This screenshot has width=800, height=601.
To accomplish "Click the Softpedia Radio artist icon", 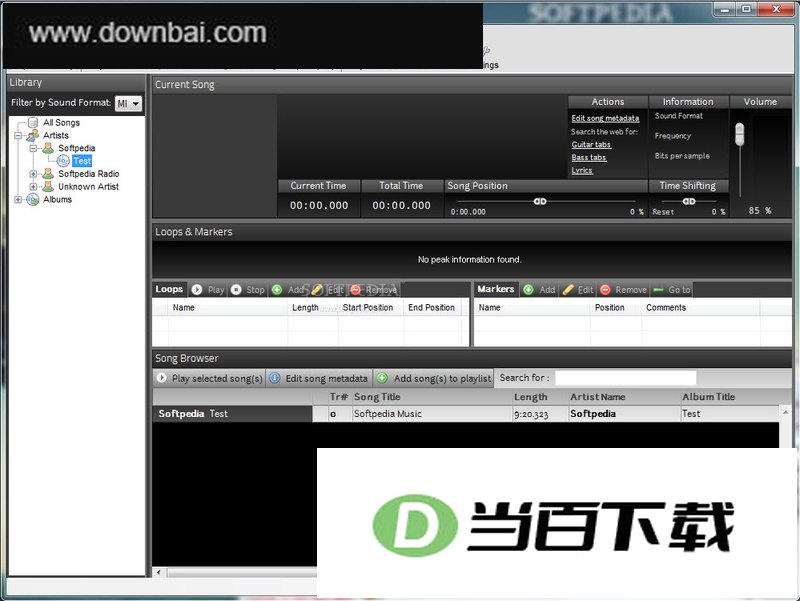I will click(x=48, y=173).
